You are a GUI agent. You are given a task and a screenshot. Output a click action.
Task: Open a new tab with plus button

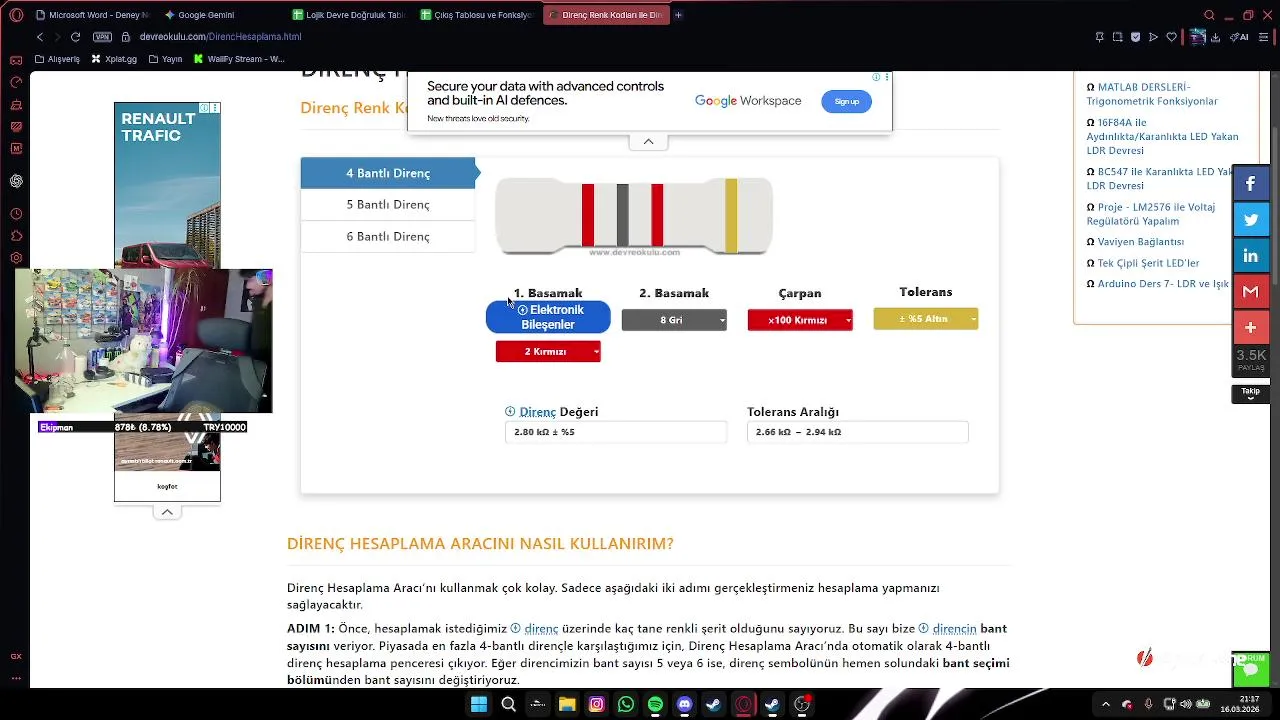[x=678, y=15]
